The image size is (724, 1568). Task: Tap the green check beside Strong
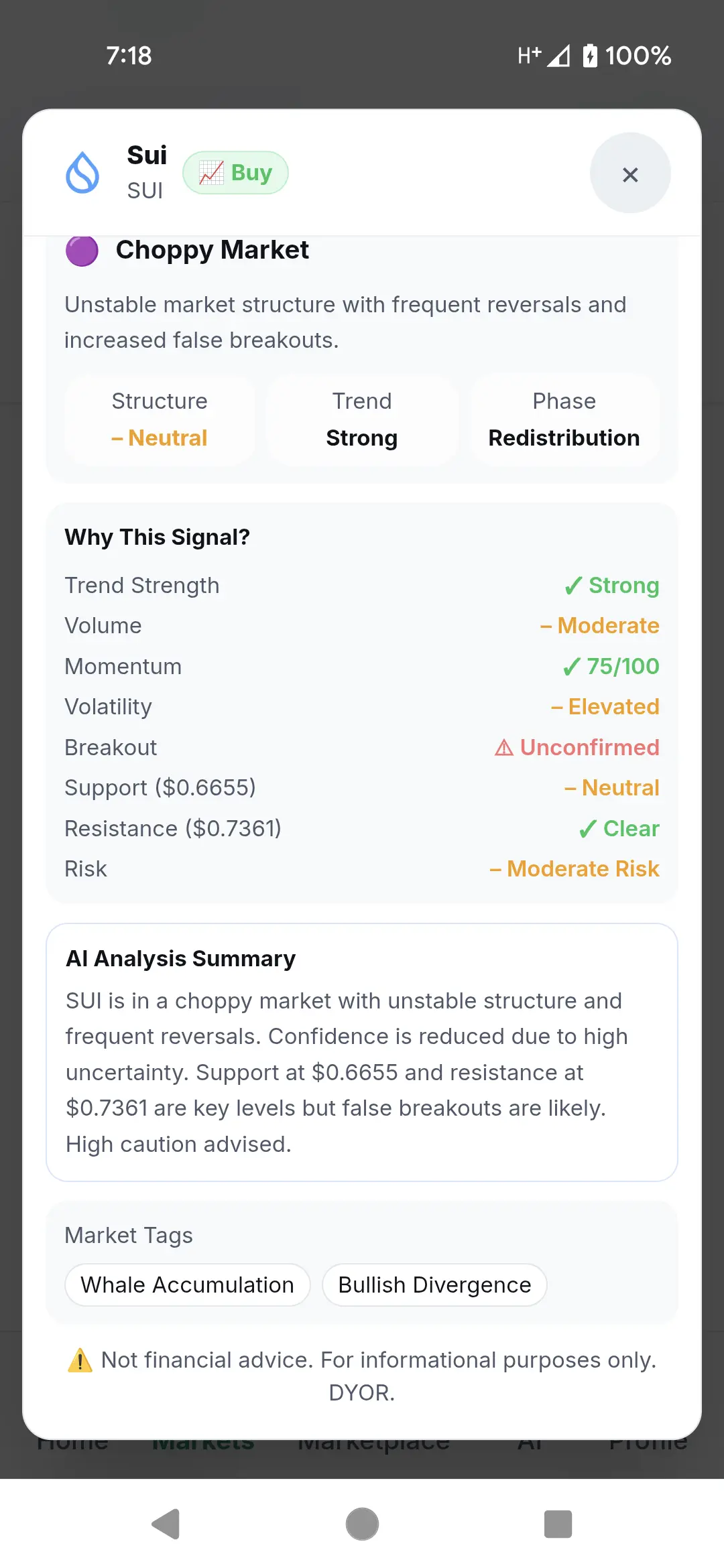coord(573,586)
